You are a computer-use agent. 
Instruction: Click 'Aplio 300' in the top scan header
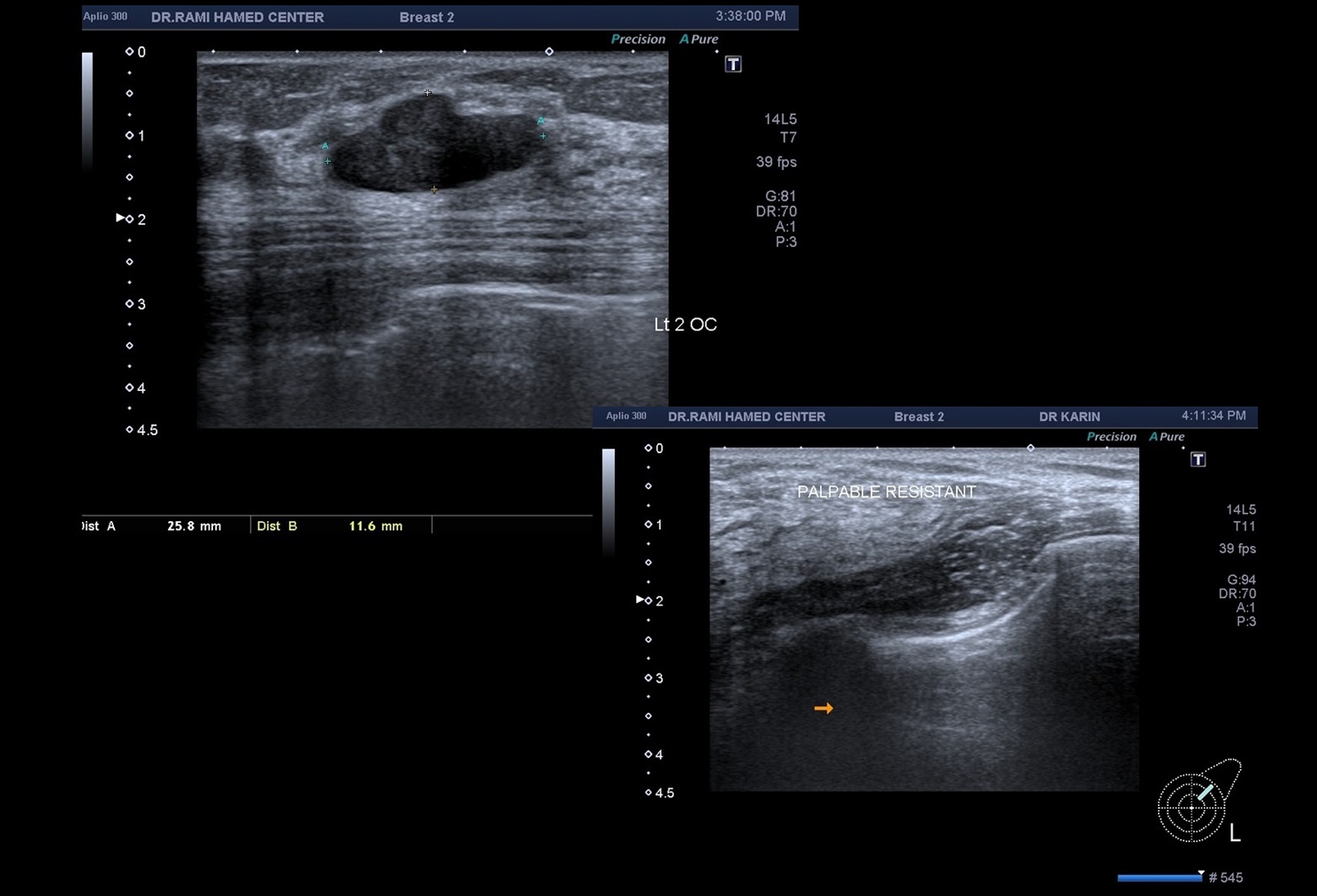105,16
